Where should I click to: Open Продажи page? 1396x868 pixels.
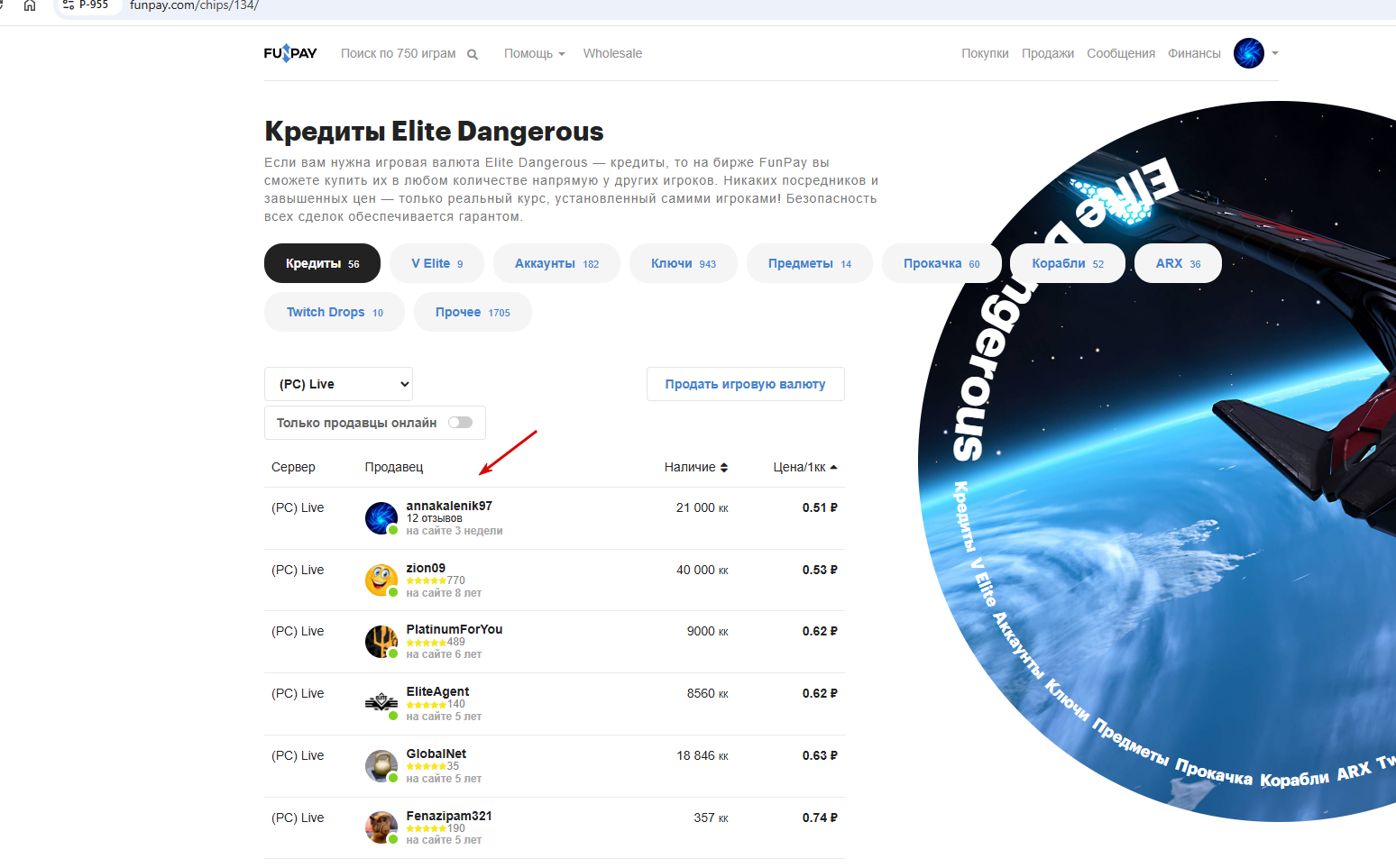point(1048,53)
